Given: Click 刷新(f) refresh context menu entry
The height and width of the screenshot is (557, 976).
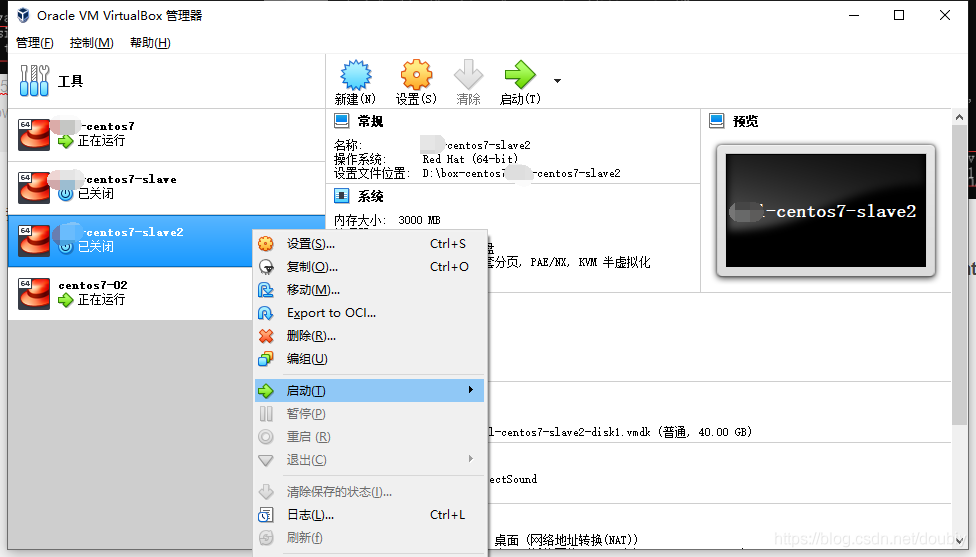Looking at the screenshot, I should [369, 538].
